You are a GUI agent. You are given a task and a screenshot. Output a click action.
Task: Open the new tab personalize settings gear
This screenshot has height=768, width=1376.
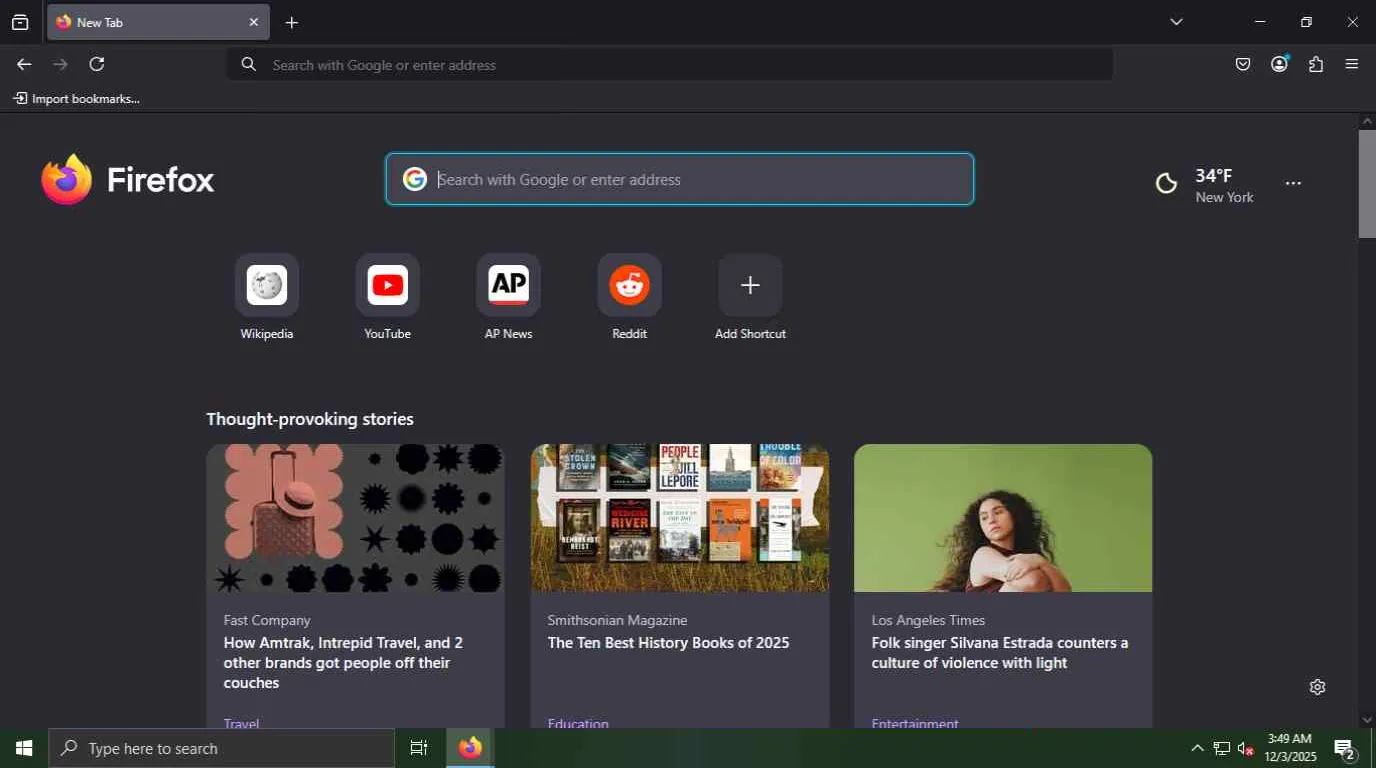1317,687
